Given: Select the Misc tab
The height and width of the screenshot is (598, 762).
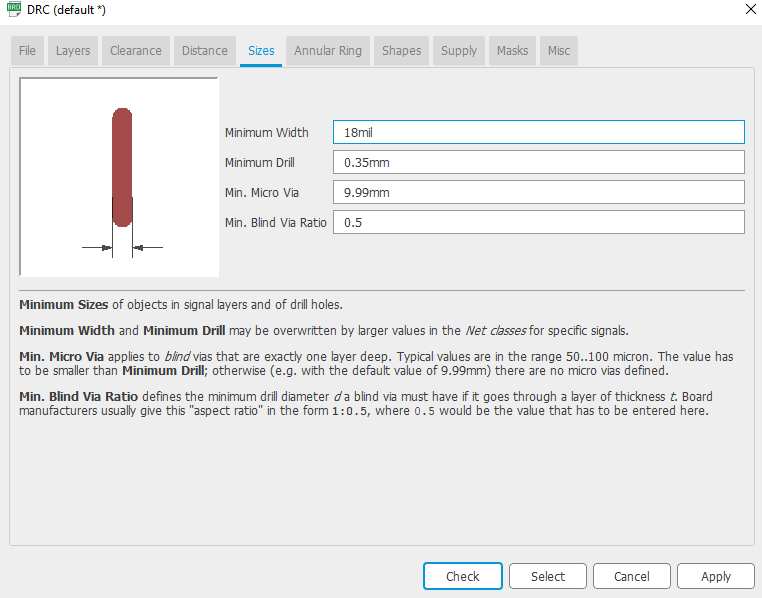Looking at the screenshot, I should point(559,51).
